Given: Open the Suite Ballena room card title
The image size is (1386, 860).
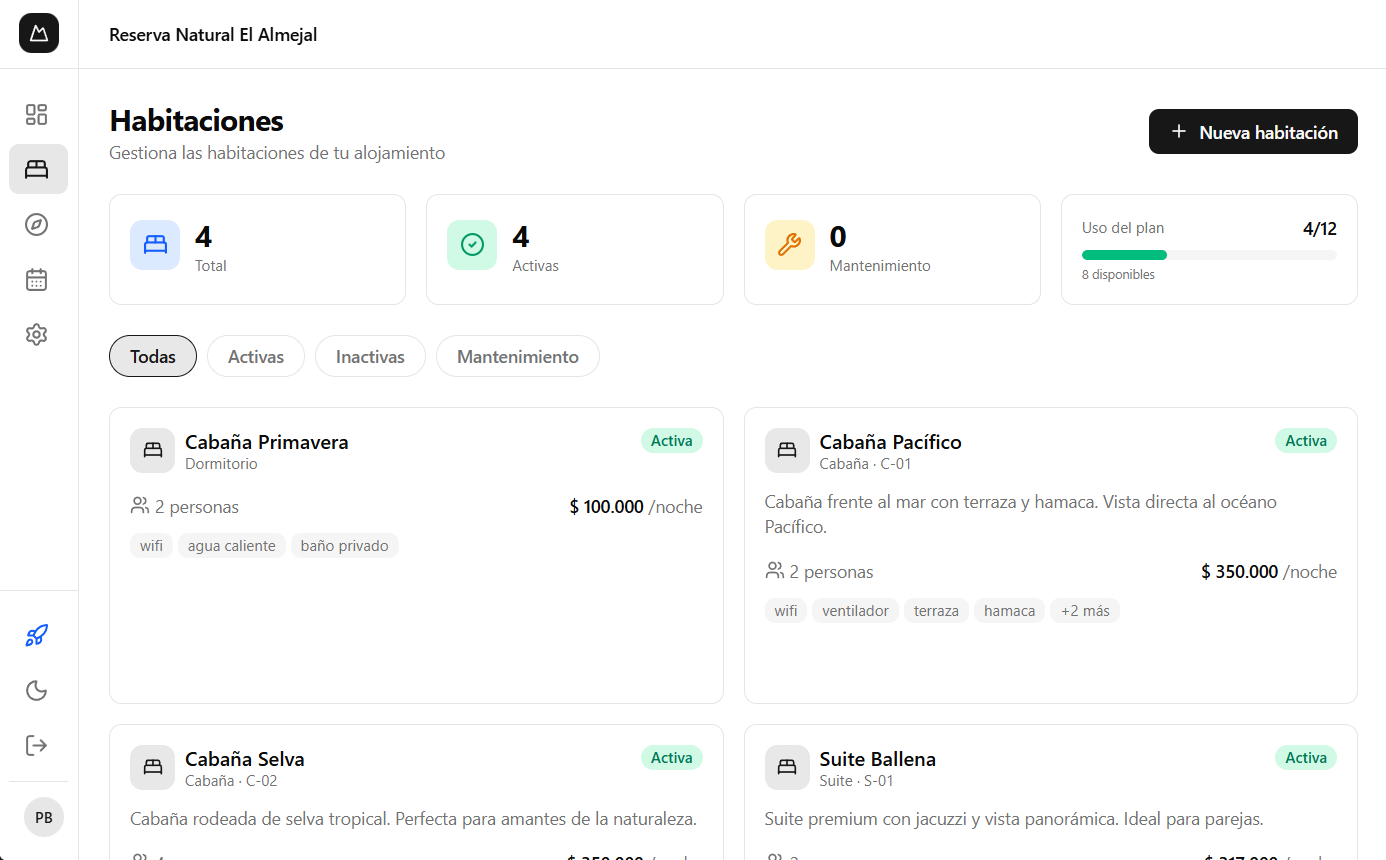Looking at the screenshot, I should (877, 759).
